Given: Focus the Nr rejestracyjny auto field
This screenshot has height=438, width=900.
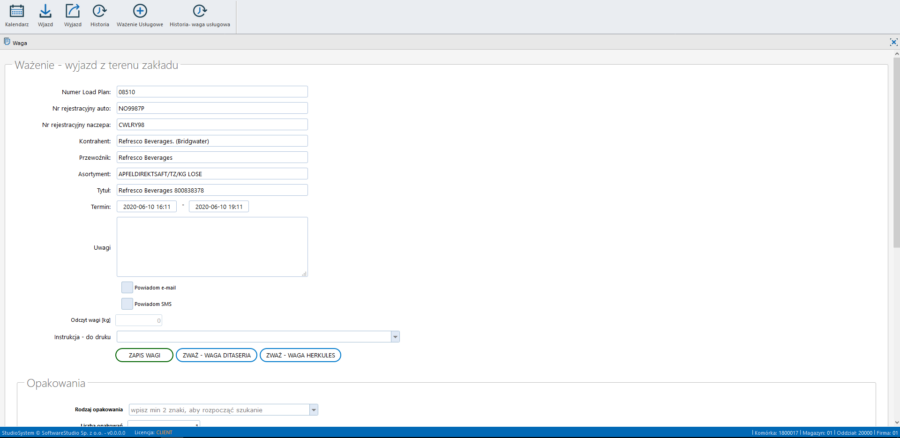Looking at the screenshot, I should pos(212,108).
